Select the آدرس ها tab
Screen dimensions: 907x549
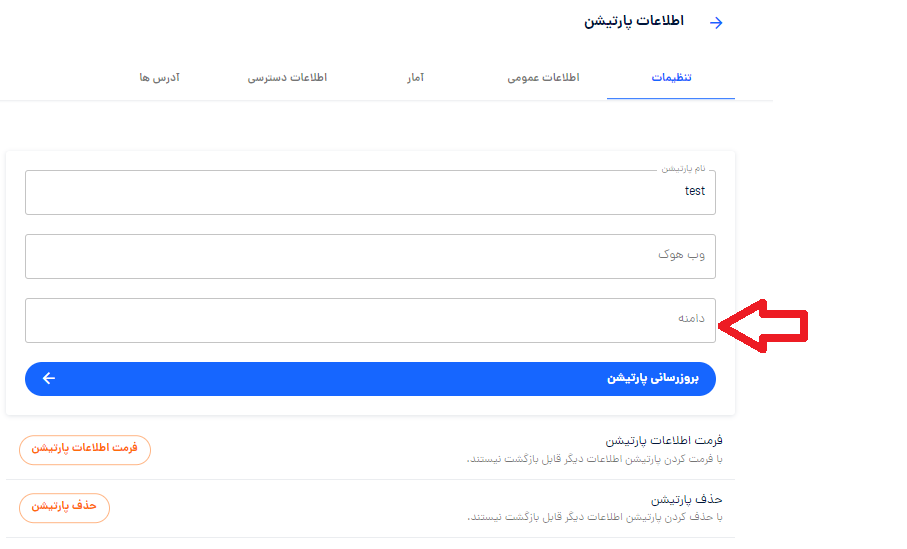(160, 78)
